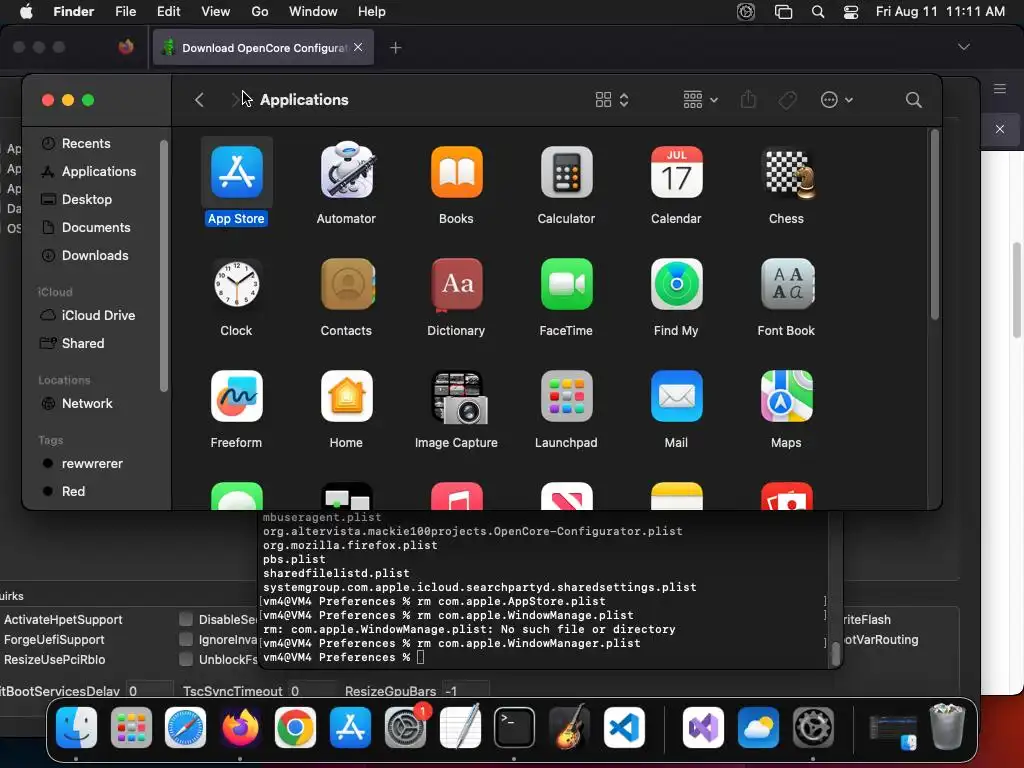Select Network in Finder sidebar
Image resolution: width=1024 pixels, height=768 pixels.
tap(87, 404)
